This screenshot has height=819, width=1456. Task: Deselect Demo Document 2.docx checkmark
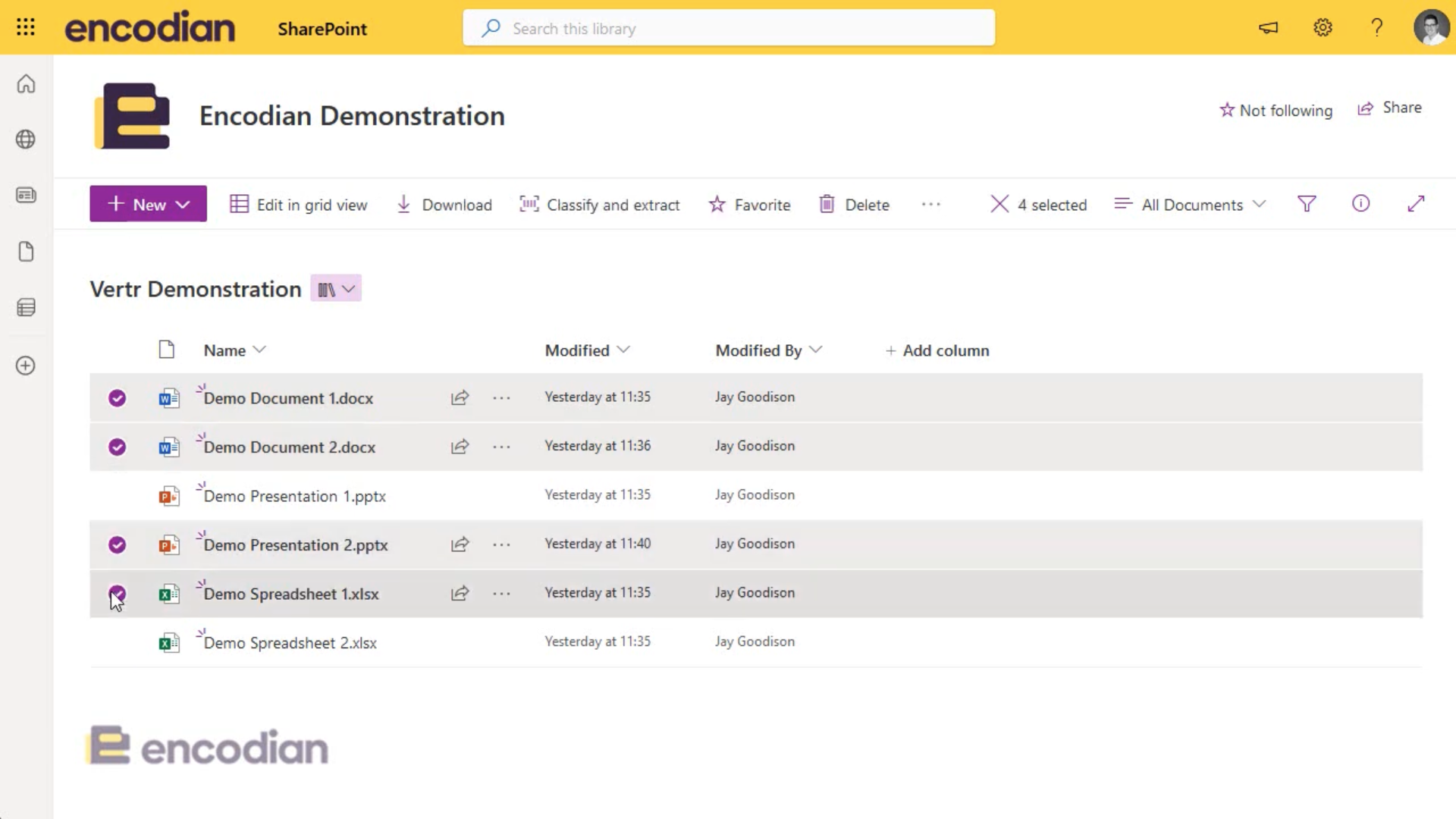coord(117,447)
